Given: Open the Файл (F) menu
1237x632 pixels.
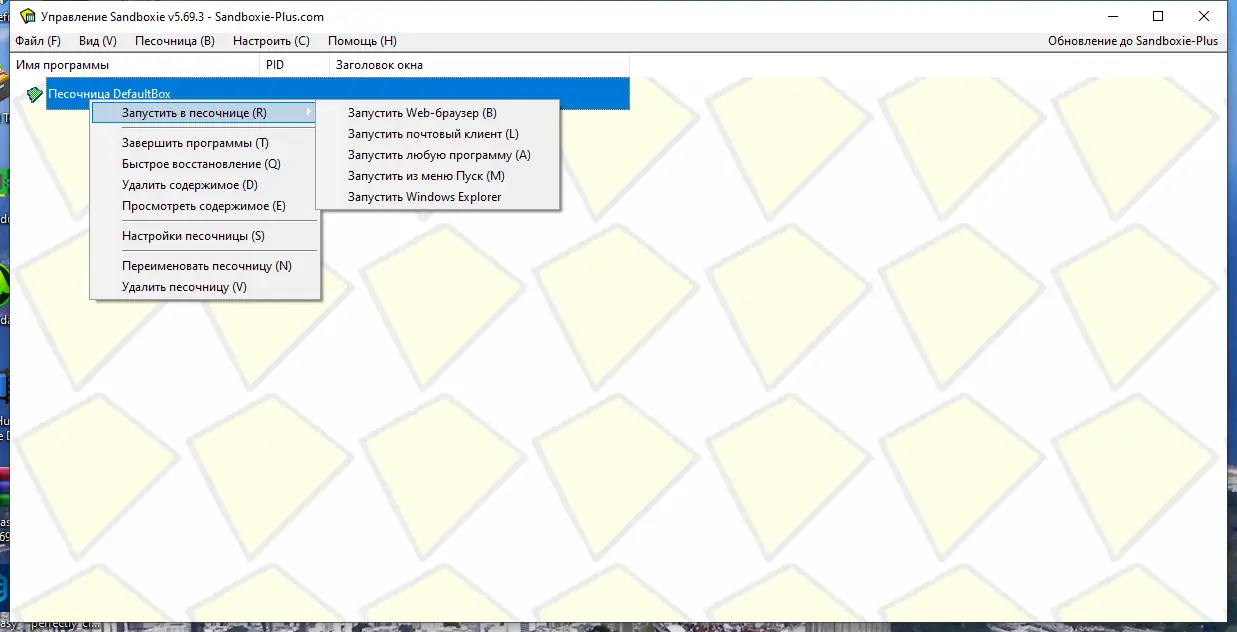Looking at the screenshot, I should tap(38, 41).
